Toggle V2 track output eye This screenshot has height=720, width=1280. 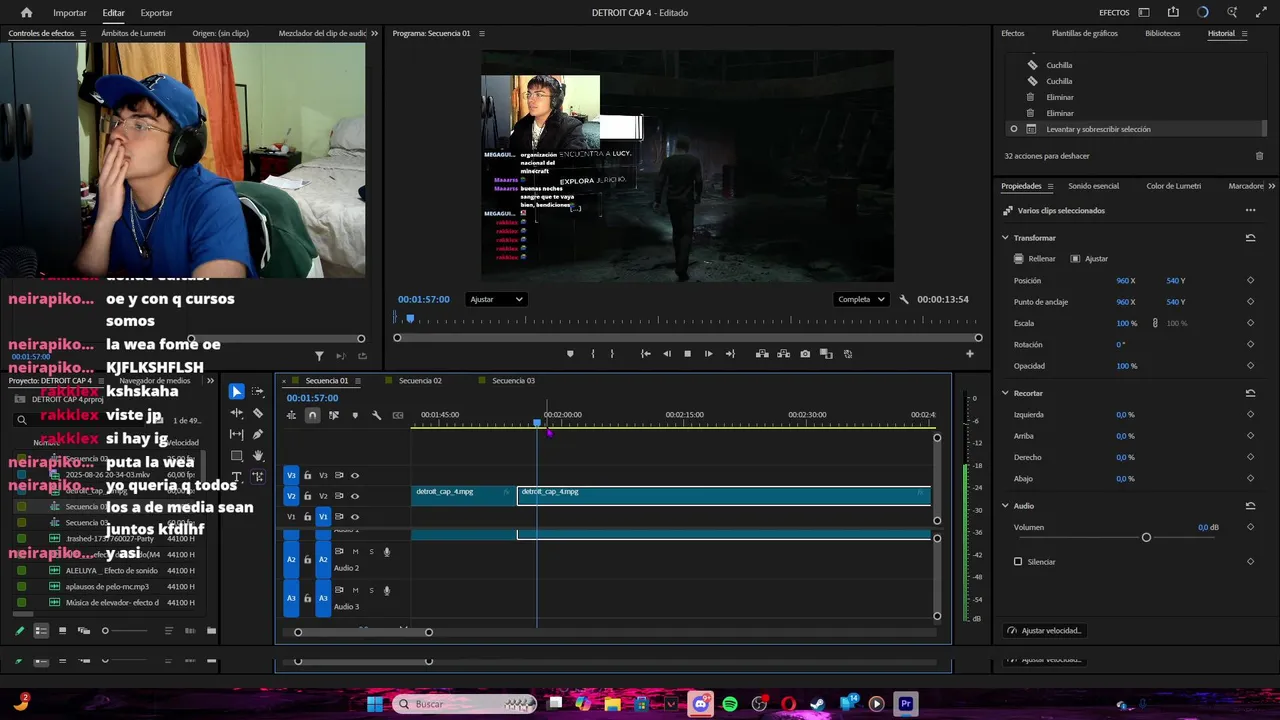tap(355, 496)
